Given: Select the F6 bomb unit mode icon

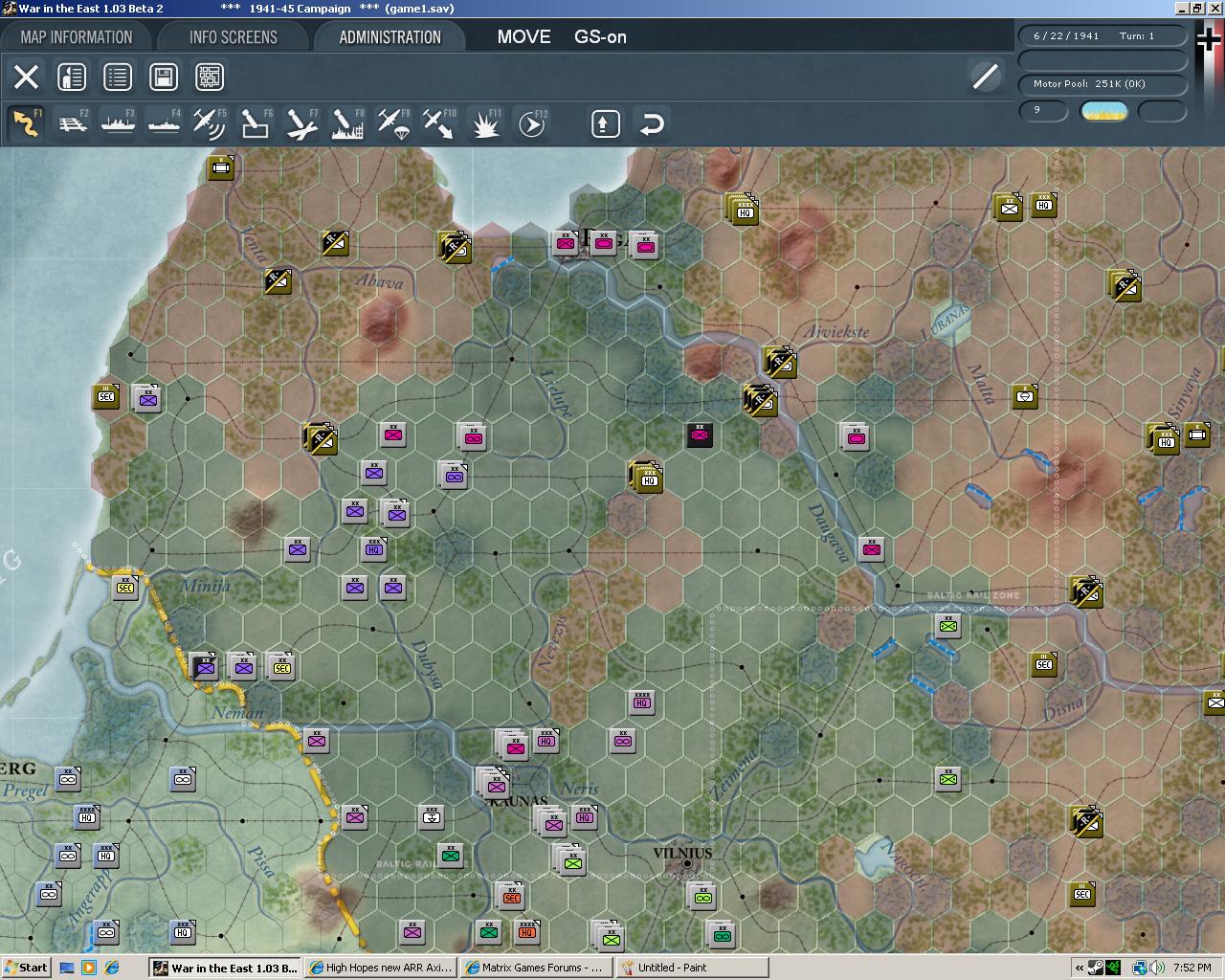Looking at the screenshot, I should coord(256,123).
